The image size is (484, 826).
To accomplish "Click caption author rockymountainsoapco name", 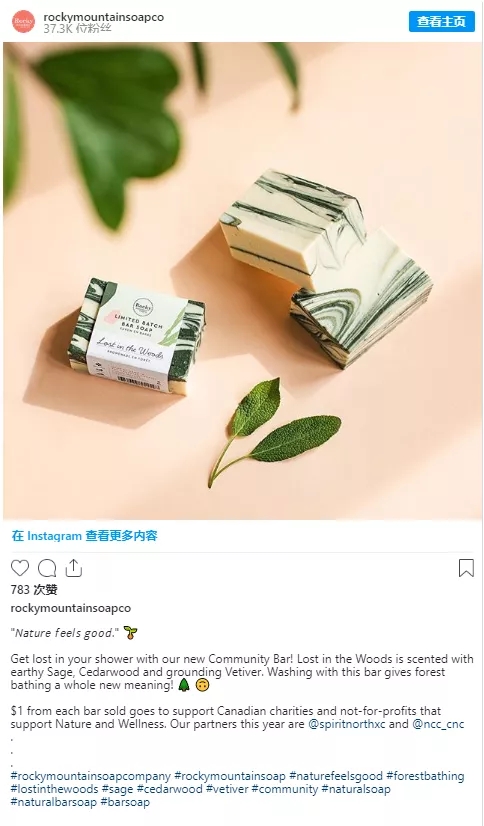I will tap(71, 608).
